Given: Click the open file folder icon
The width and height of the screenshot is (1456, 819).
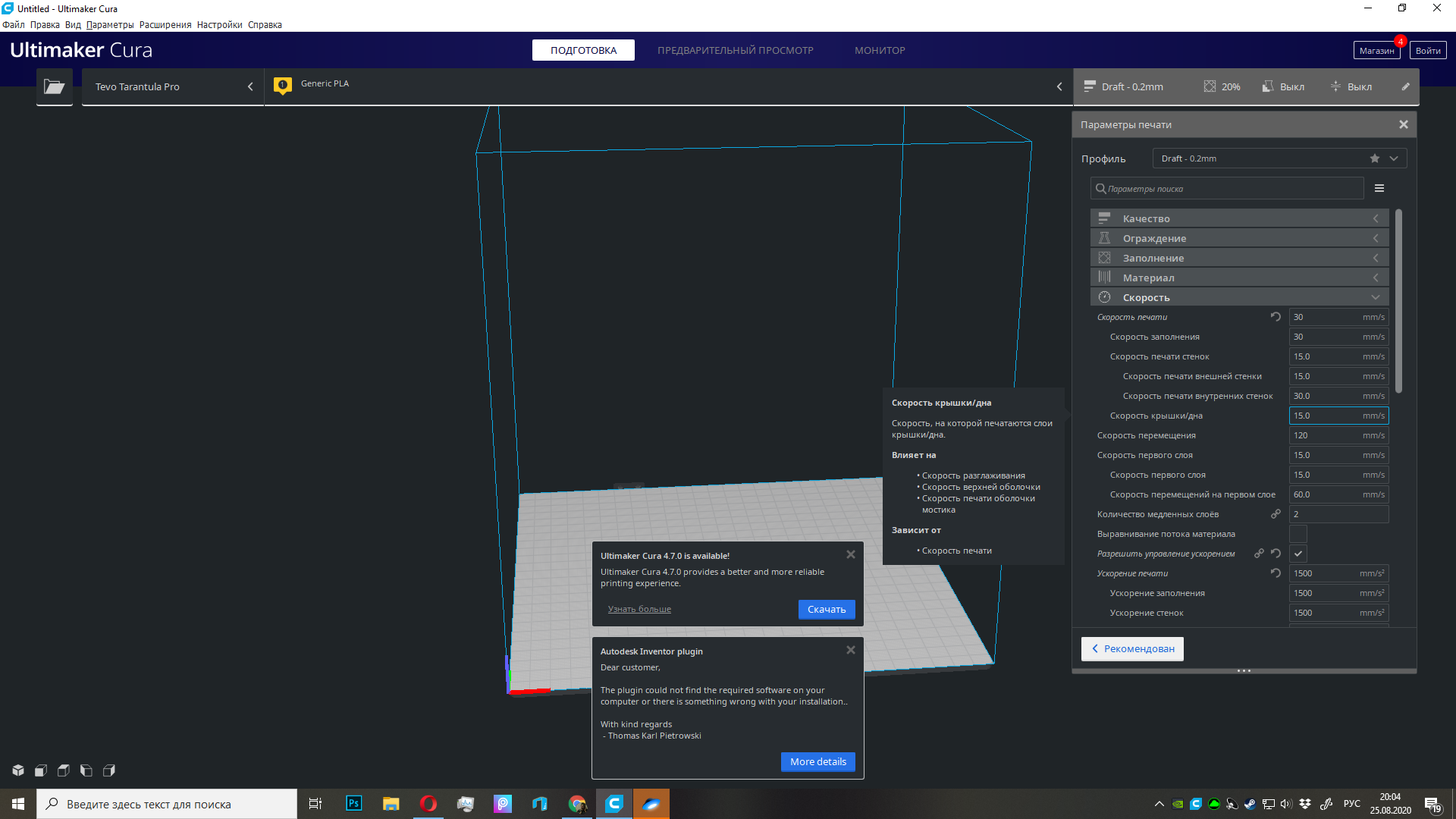Looking at the screenshot, I should point(54,86).
